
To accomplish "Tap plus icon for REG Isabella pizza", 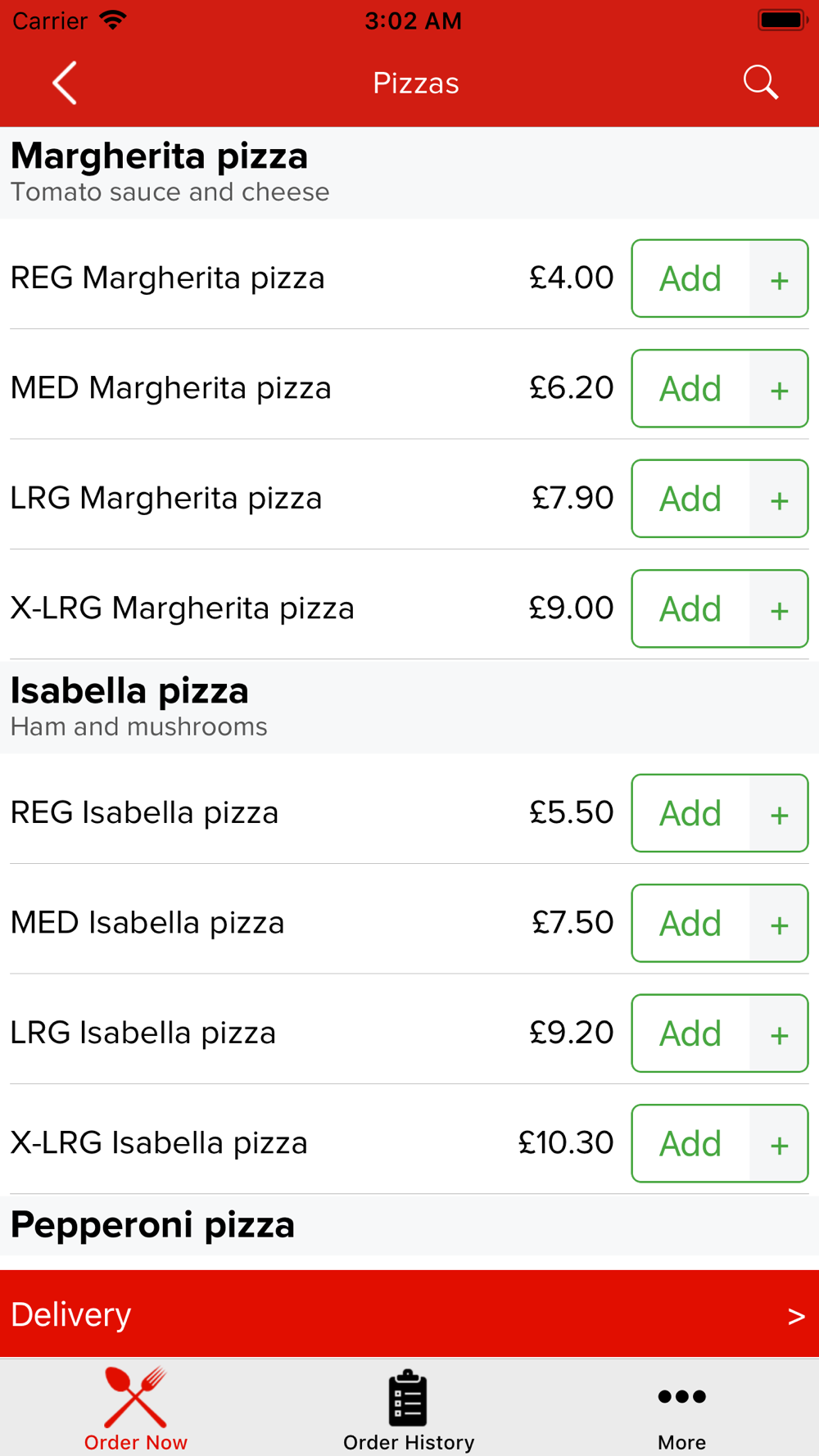I will [779, 814].
